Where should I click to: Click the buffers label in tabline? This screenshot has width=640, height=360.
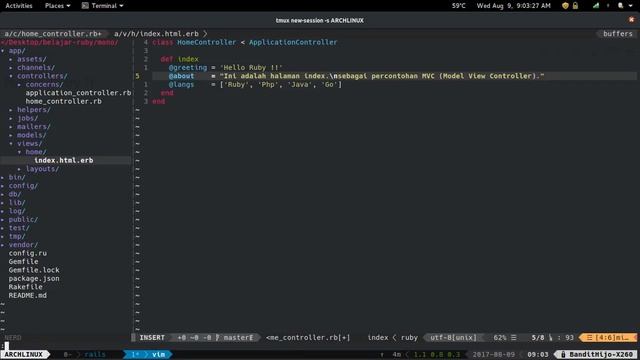[x=618, y=34]
